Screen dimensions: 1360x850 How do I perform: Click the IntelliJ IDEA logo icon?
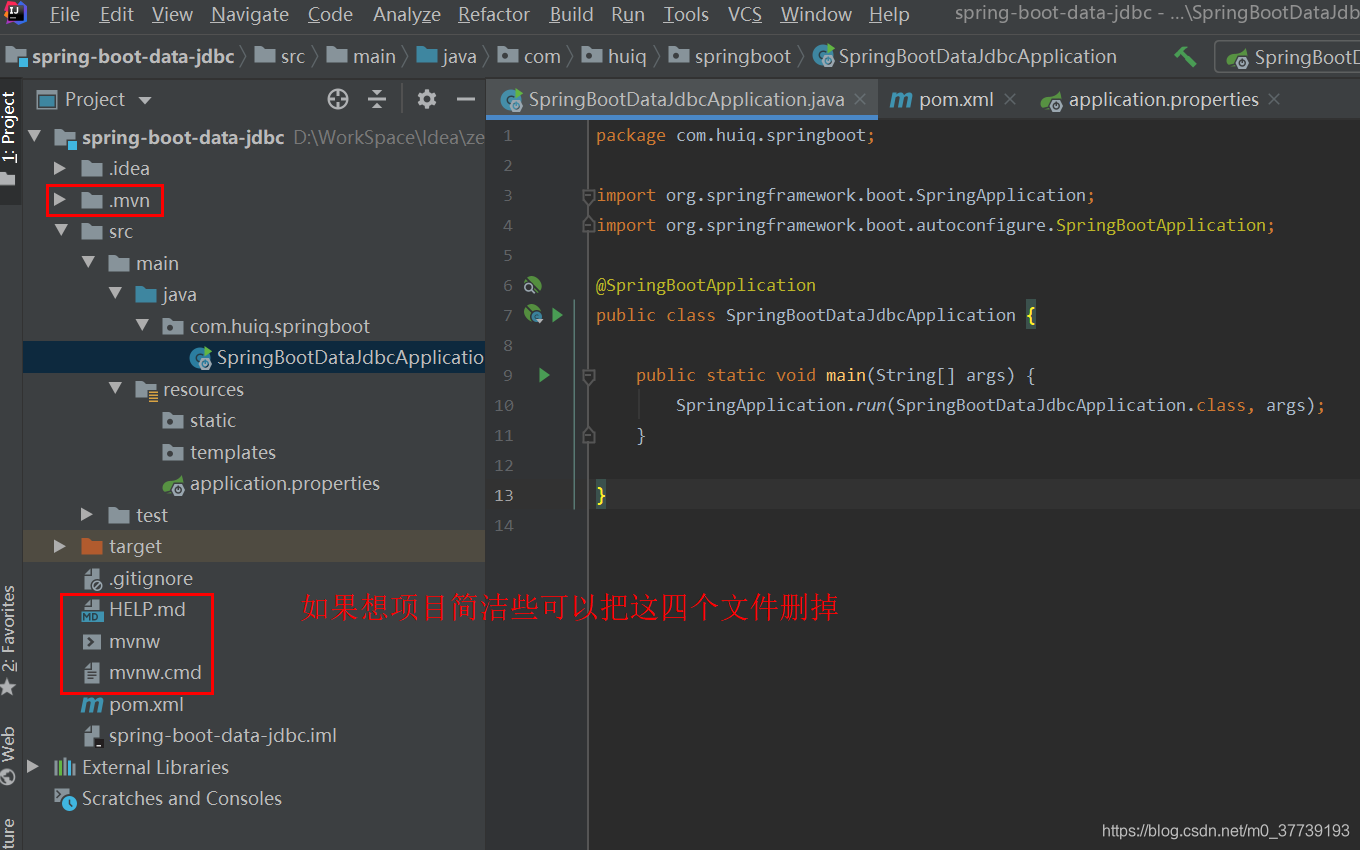(16, 14)
